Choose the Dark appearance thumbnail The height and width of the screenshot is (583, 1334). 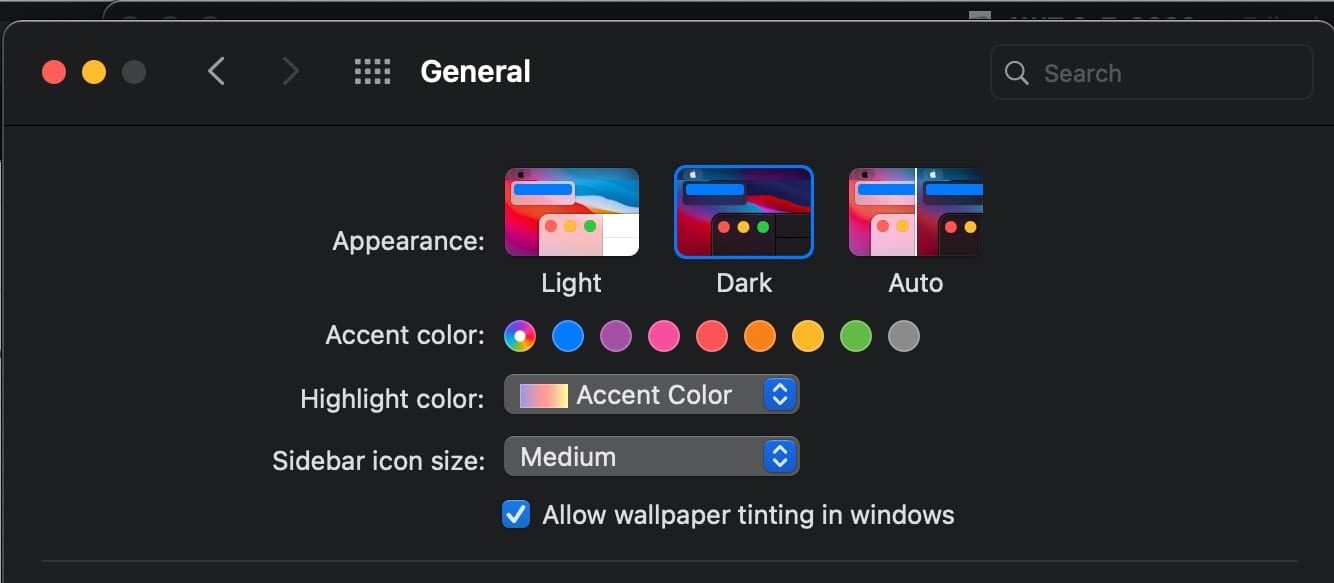click(744, 212)
